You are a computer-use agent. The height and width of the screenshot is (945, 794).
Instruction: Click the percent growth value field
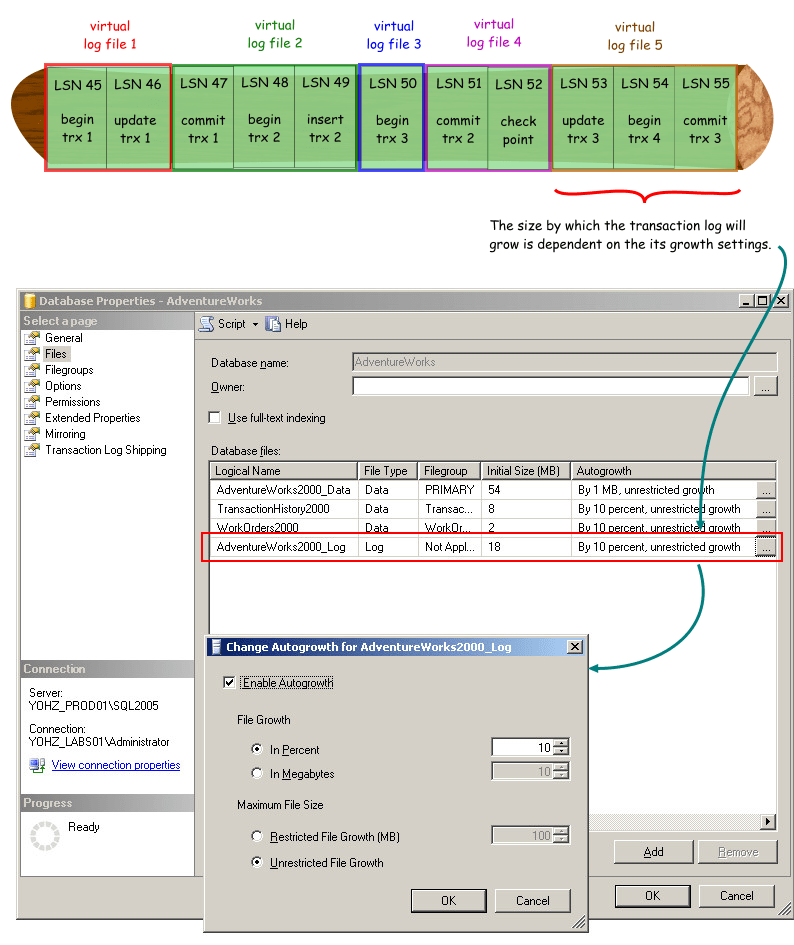pos(523,747)
